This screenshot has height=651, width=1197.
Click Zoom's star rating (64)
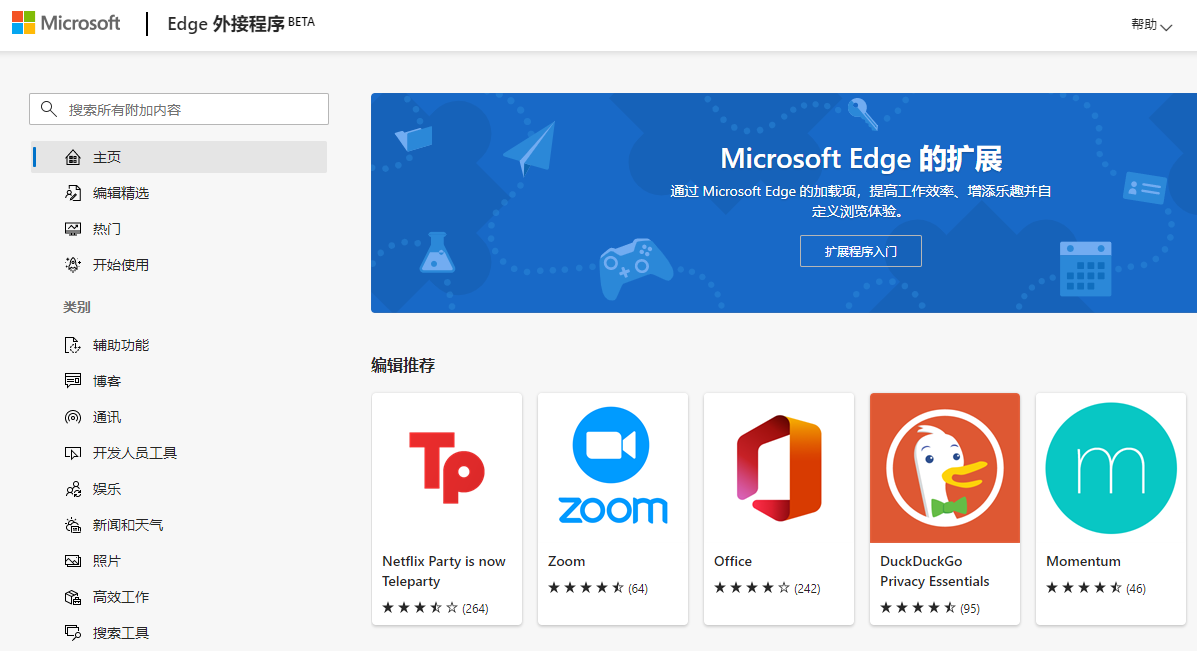pyautogui.click(x=598, y=588)
